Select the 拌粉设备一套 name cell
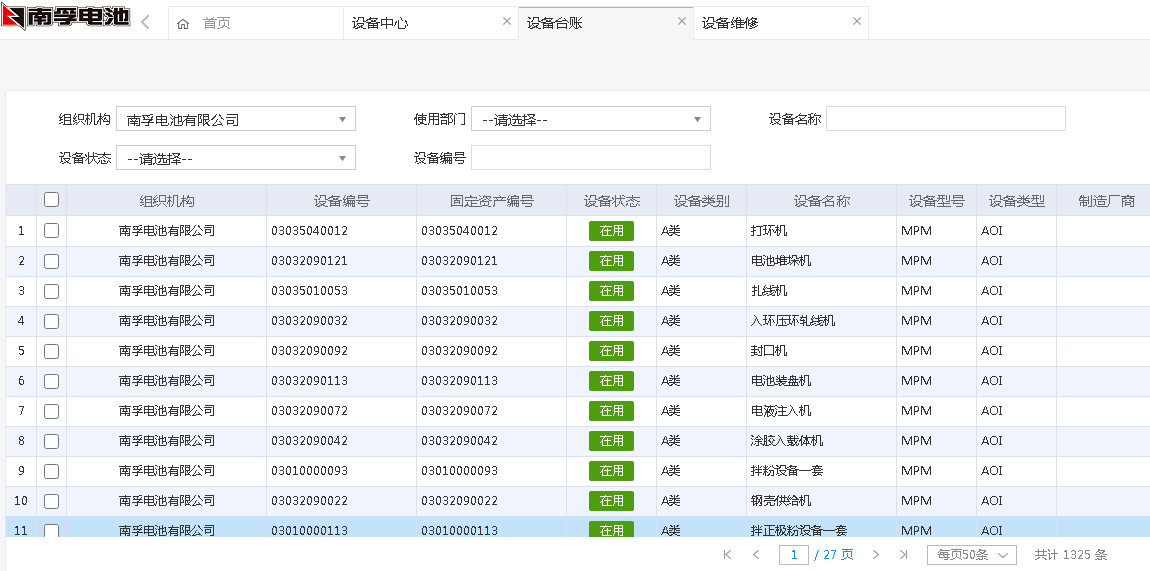1150x571 pixels. 821,471
